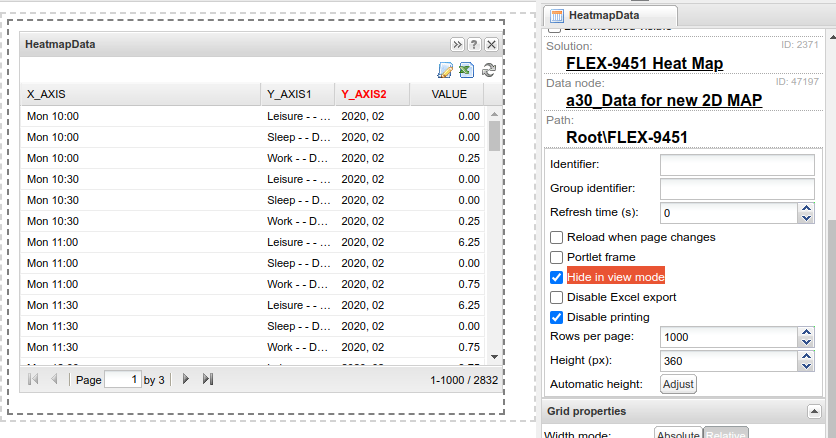Click the HeatmapData tab icon

click(557, 15)
